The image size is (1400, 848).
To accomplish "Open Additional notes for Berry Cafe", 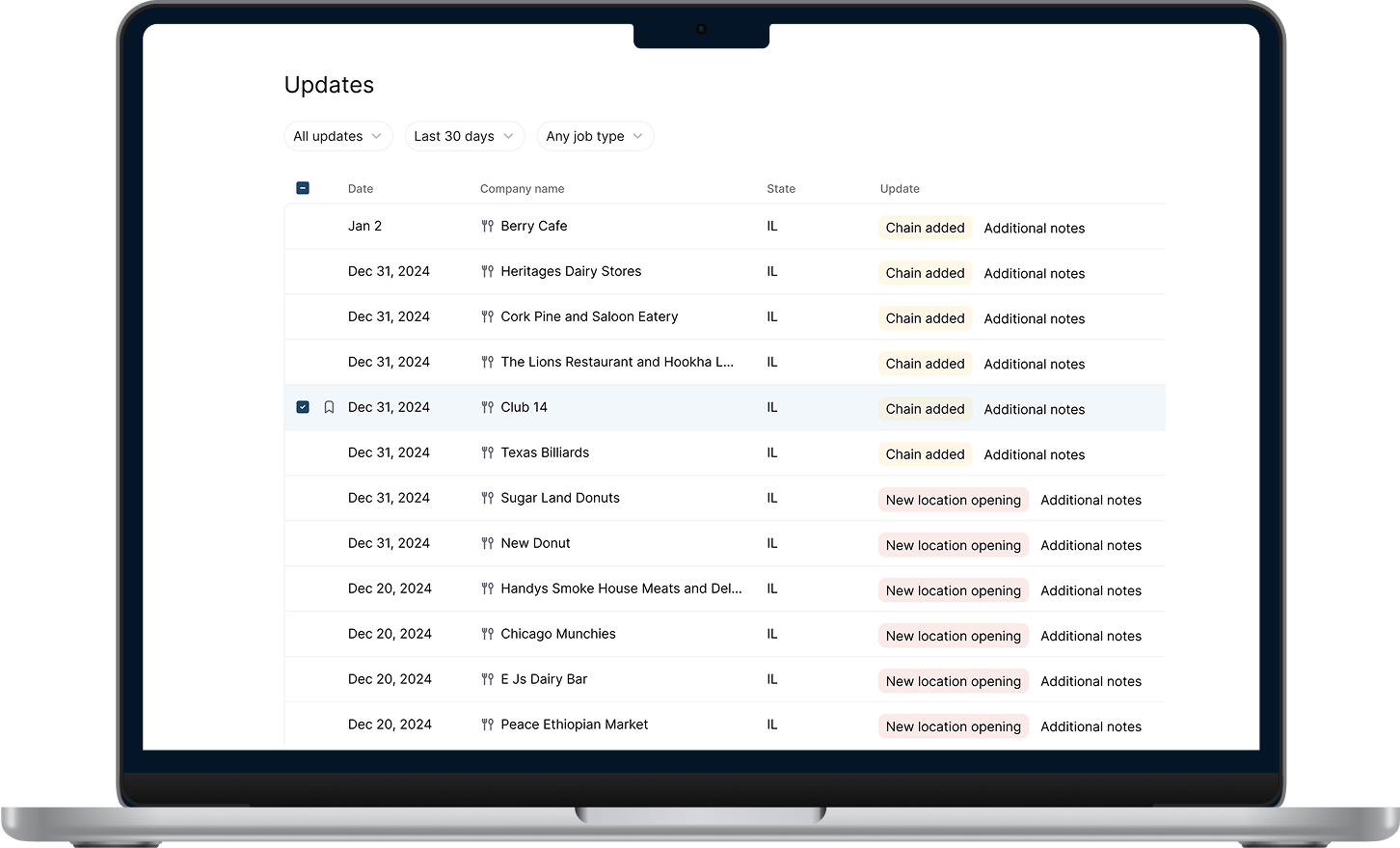I will [x=1034, y=229].
